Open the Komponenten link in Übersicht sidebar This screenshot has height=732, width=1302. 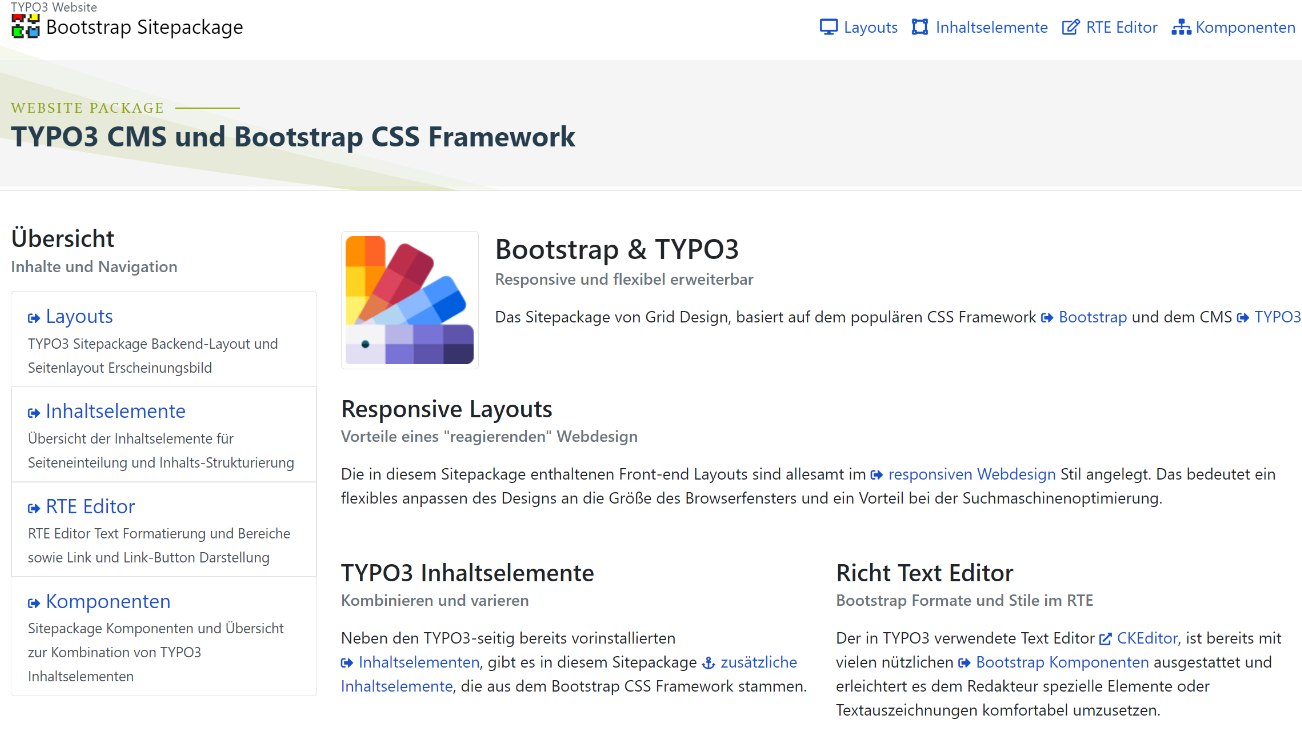coord(108,602)
